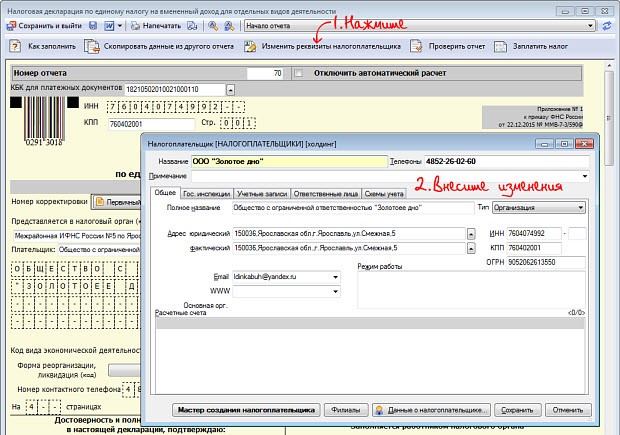The height and width of the screenshot is (435, 620).
Task: Click the blue refresh arrows icon
Action: [x=607, y=26]
